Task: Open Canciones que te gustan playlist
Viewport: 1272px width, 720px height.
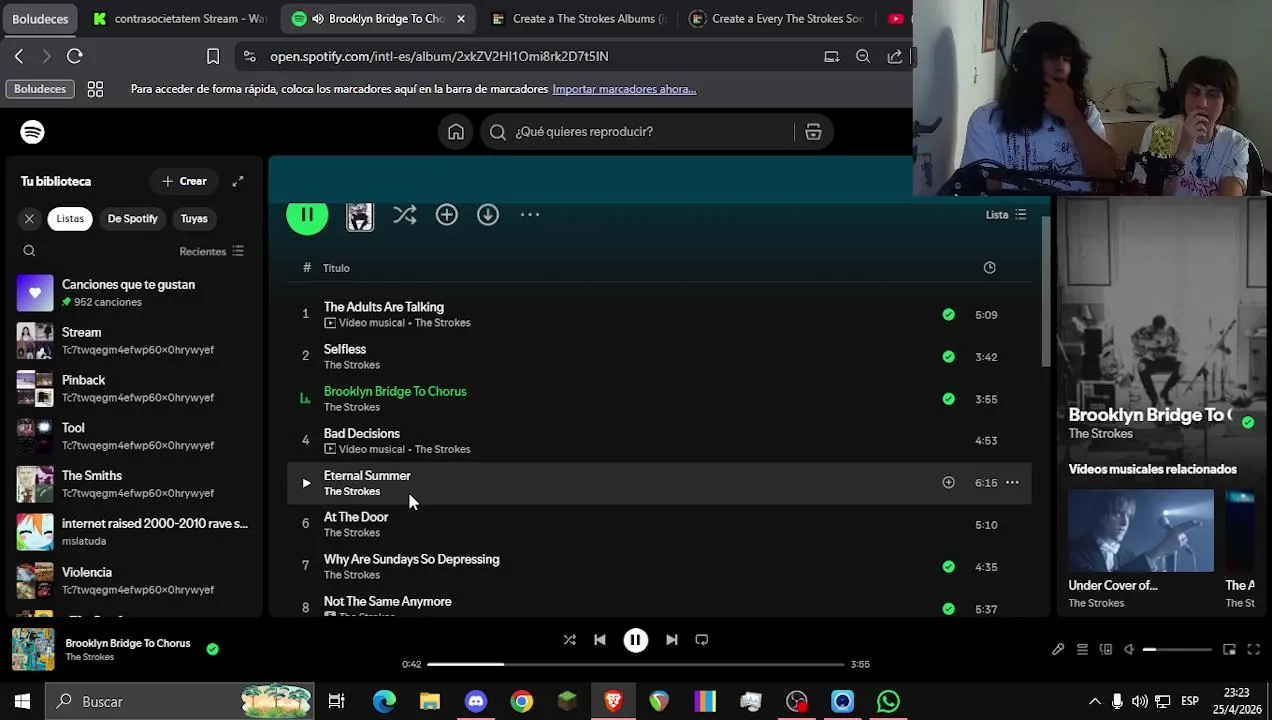Action: click(x=135, y=293)
